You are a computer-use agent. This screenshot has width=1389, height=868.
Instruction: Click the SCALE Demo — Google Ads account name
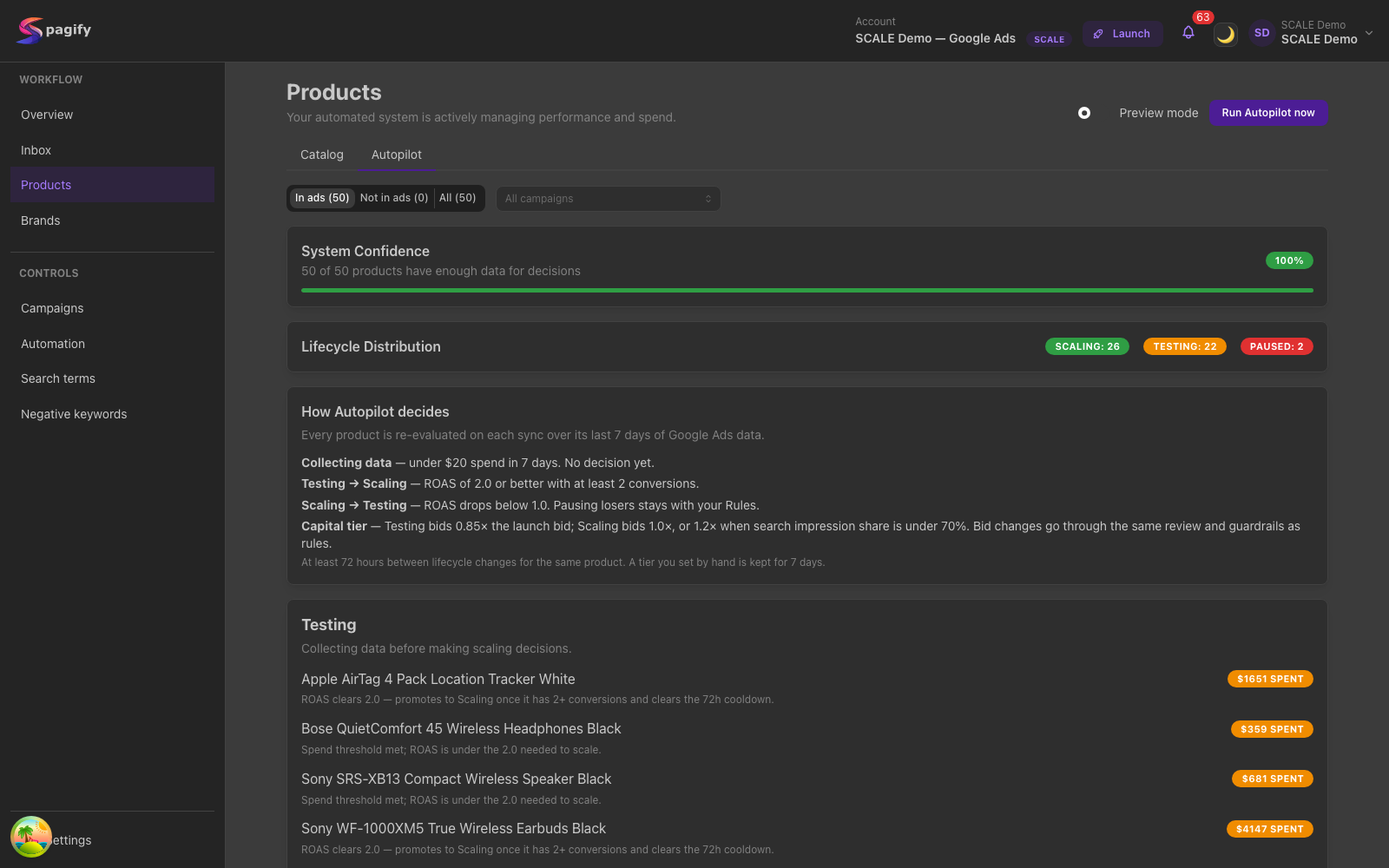point(935,38)
